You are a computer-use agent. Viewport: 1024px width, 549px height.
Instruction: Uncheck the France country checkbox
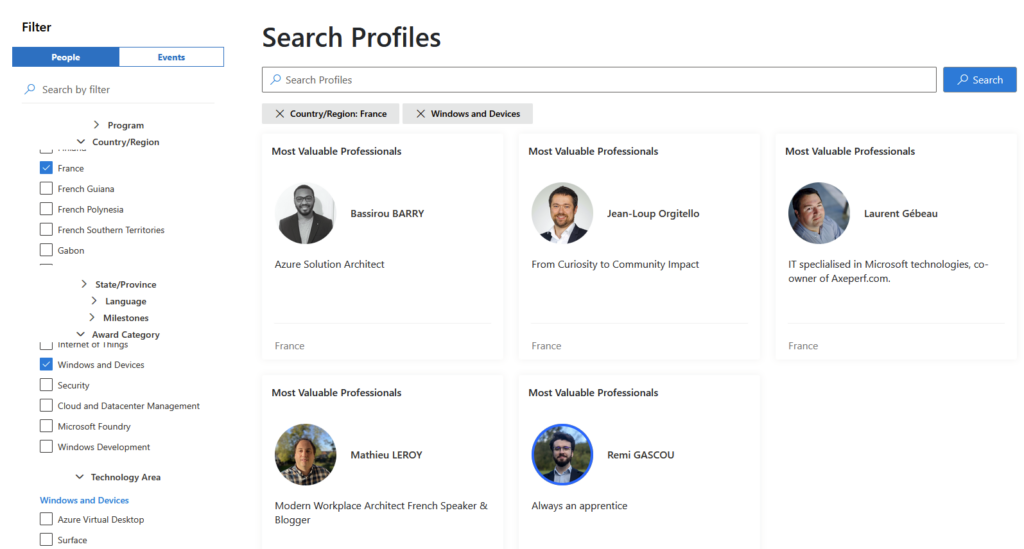(x=46, y=168)
